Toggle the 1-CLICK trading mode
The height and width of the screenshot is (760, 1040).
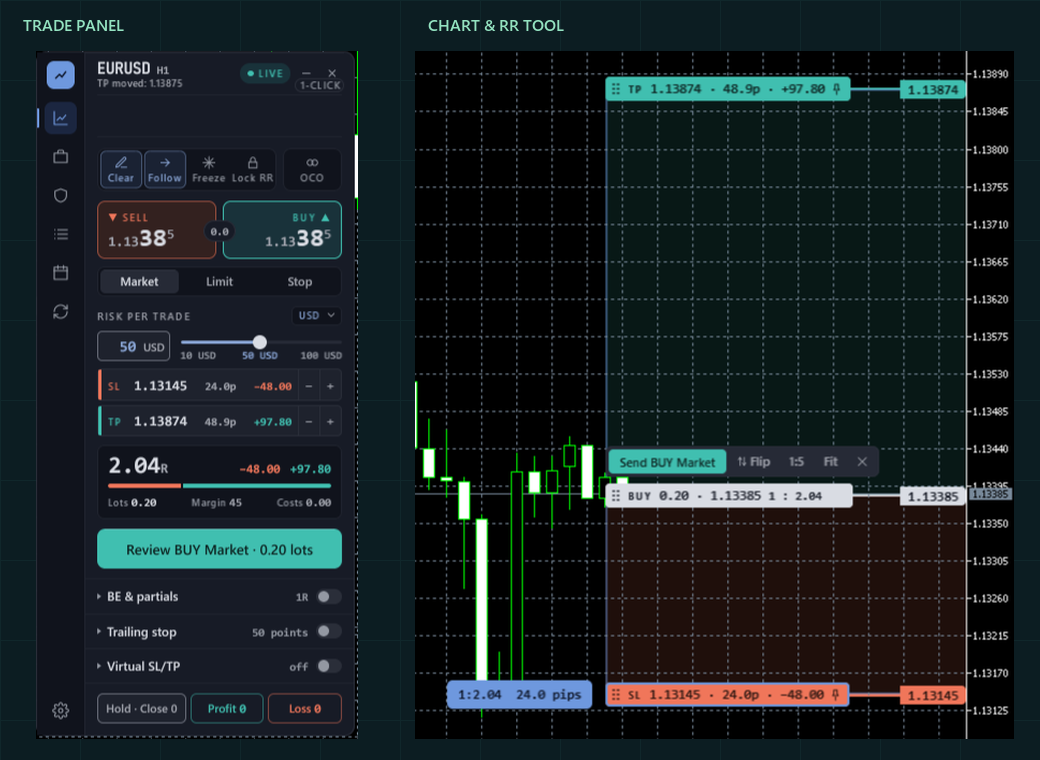pos(320,86)
